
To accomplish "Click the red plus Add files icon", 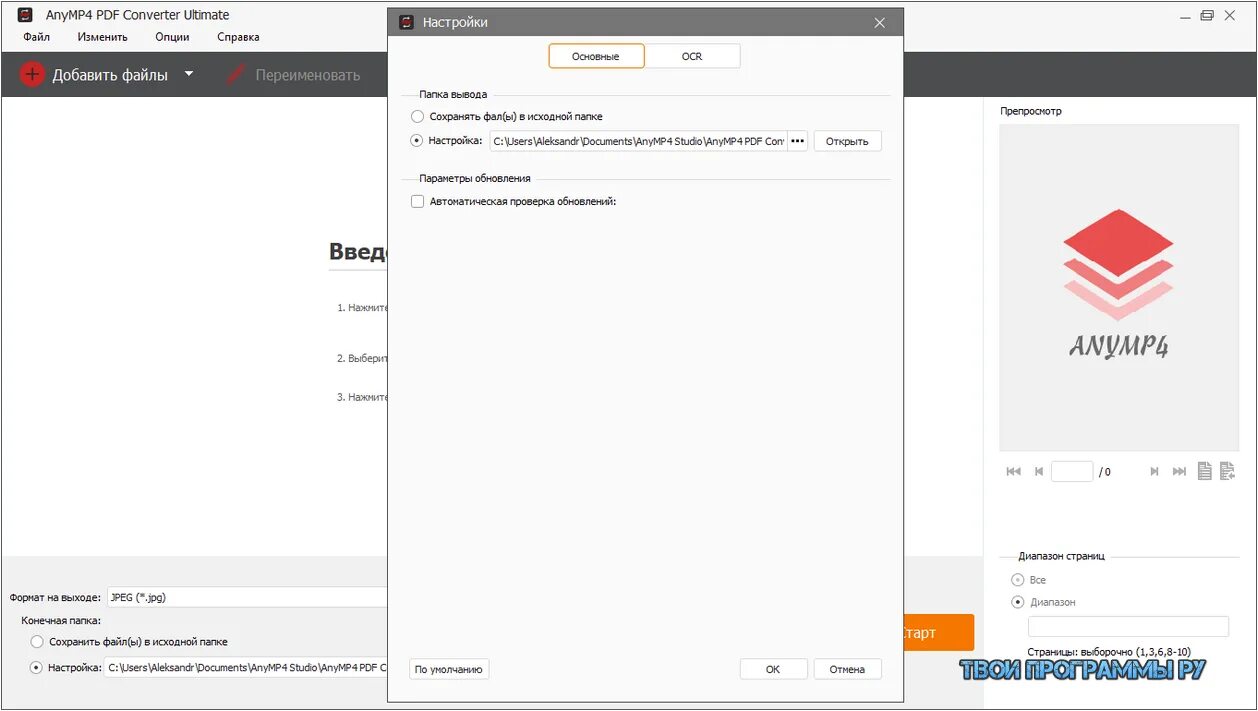I will point(33,74).
